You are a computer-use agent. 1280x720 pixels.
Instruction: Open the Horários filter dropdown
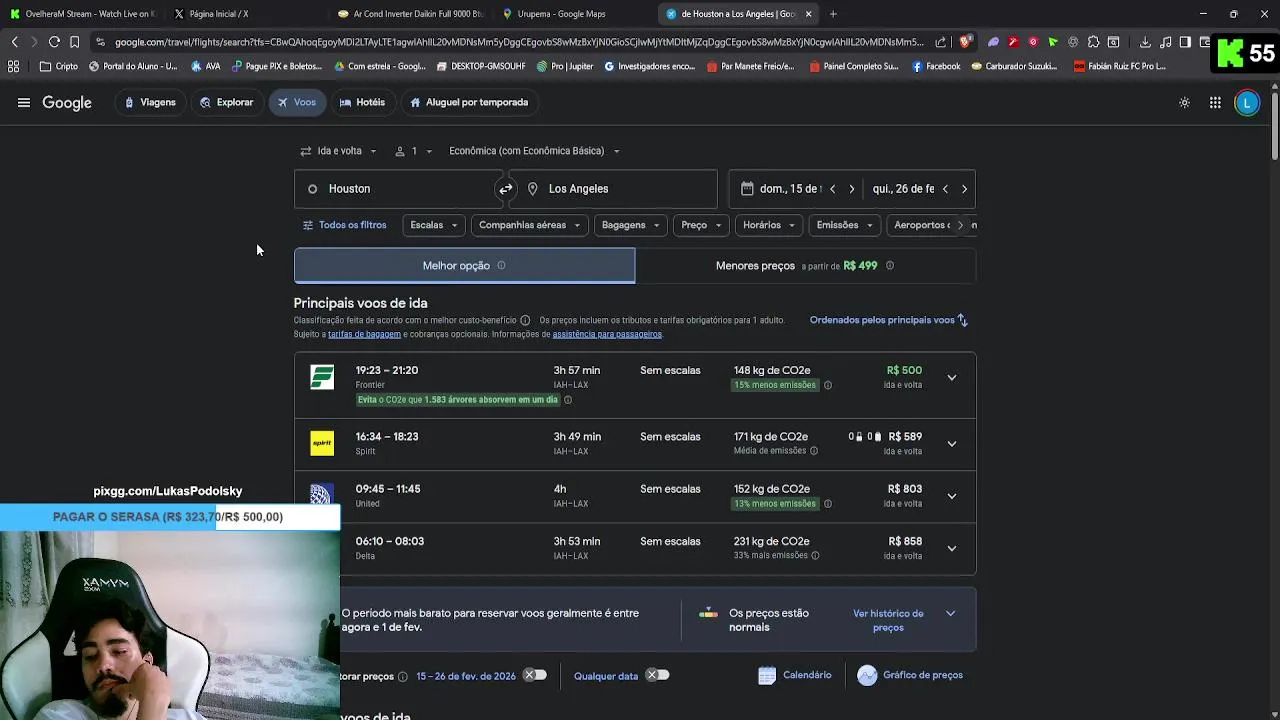tap(769, 225)
